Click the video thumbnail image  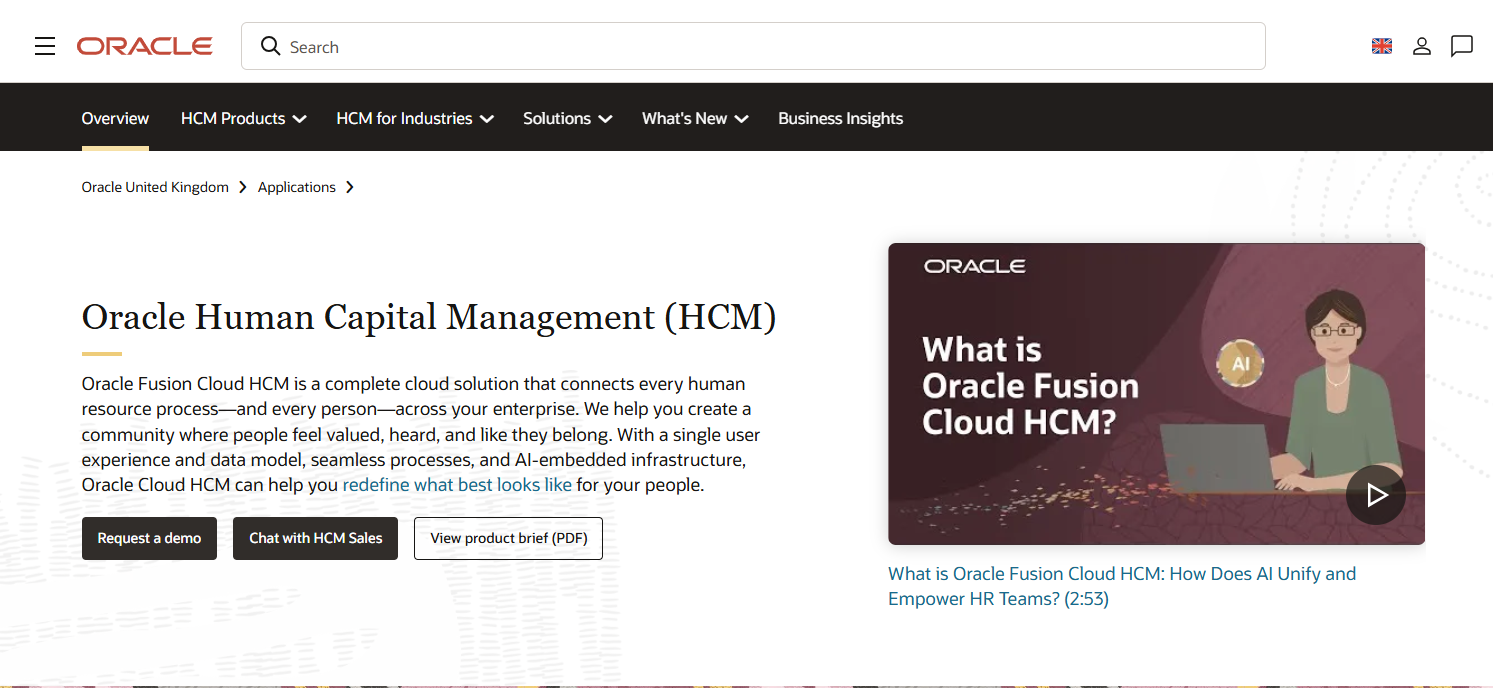pos(1156,394)
